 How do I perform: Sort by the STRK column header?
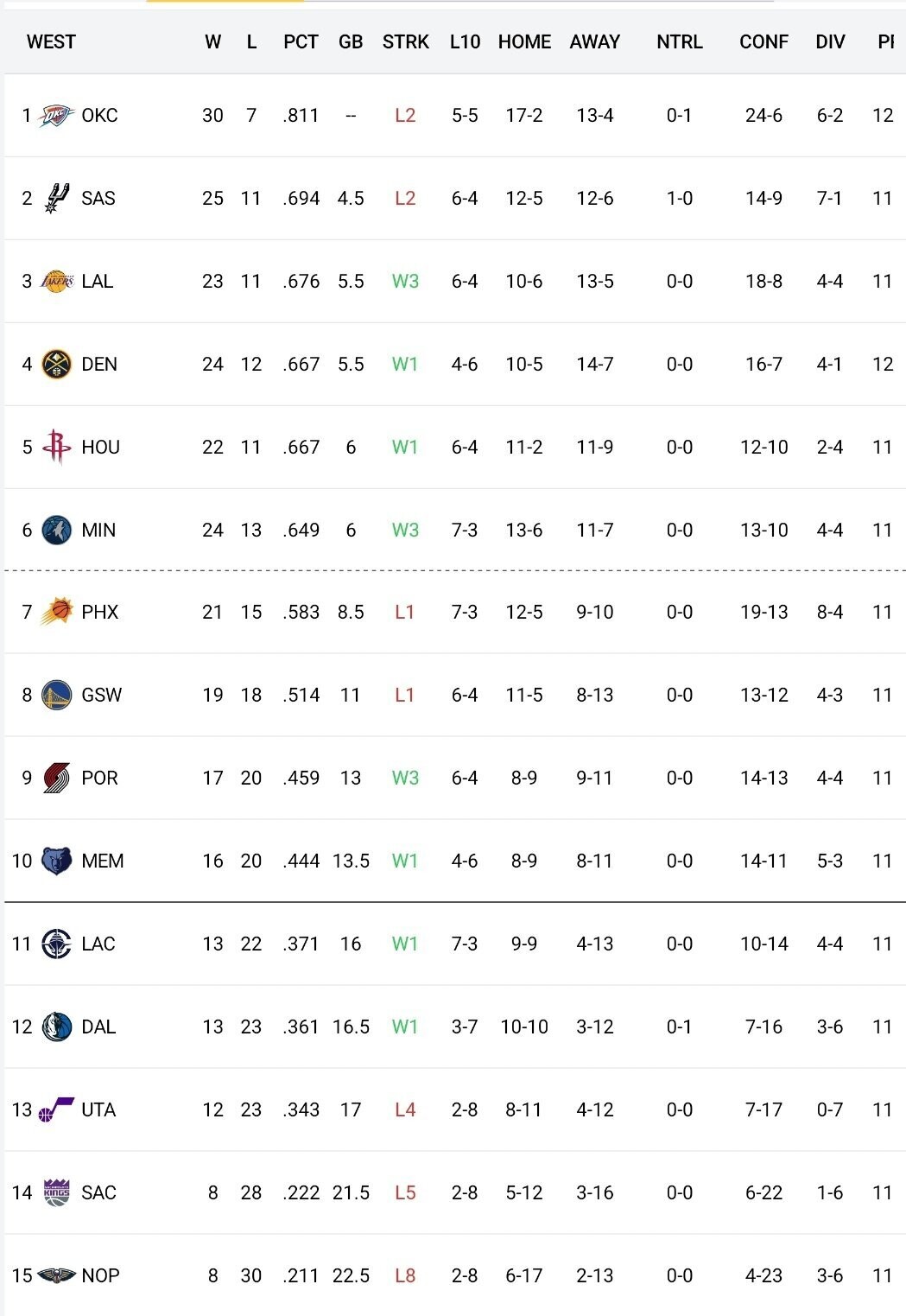405,41
